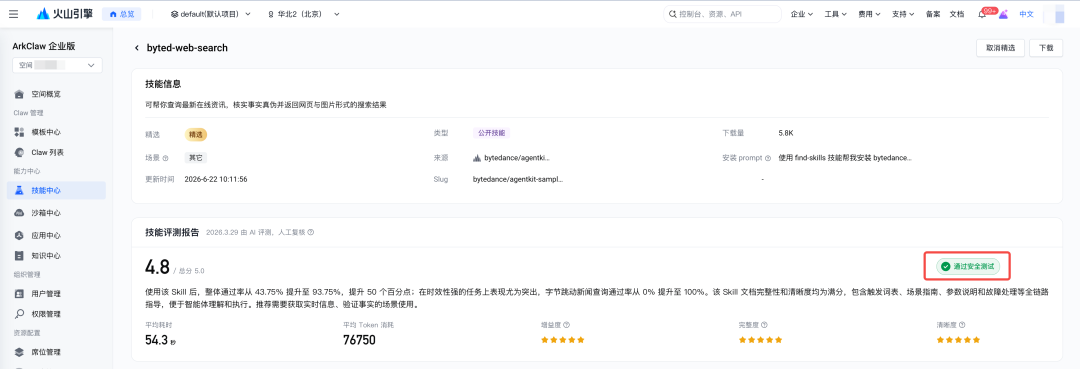Click the 清晰度 star rating
Screen dimensions: 1080x369
click(x=958, y=339)
